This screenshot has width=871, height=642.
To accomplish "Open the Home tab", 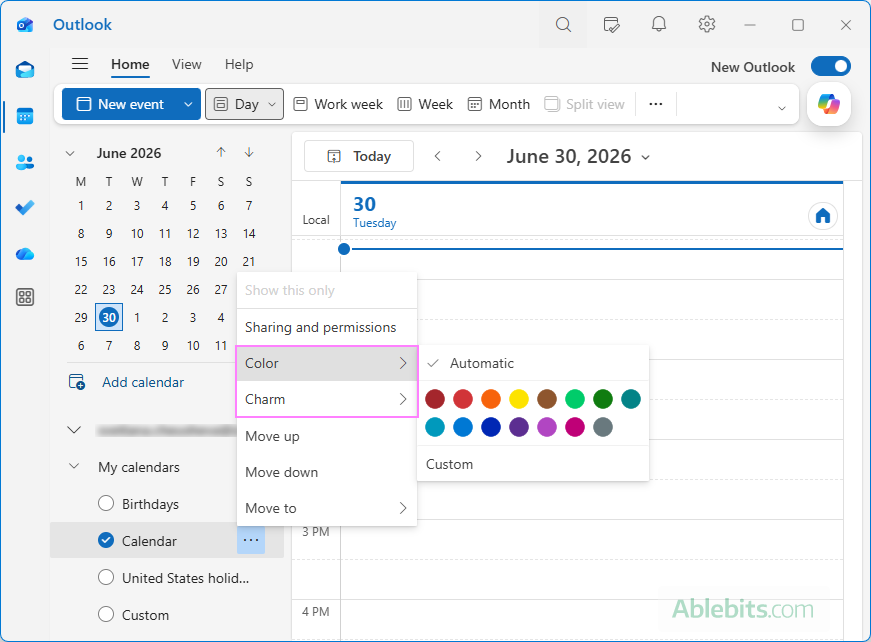I will point(130,64).
